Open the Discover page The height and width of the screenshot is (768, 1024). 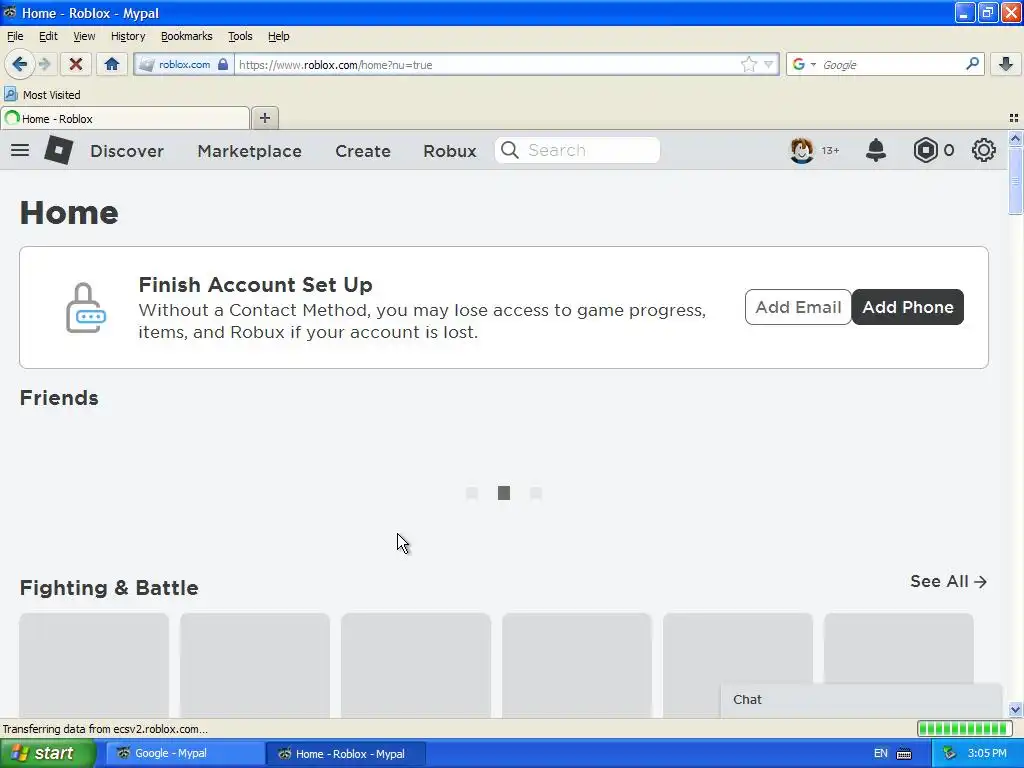(x=127, y=151)
